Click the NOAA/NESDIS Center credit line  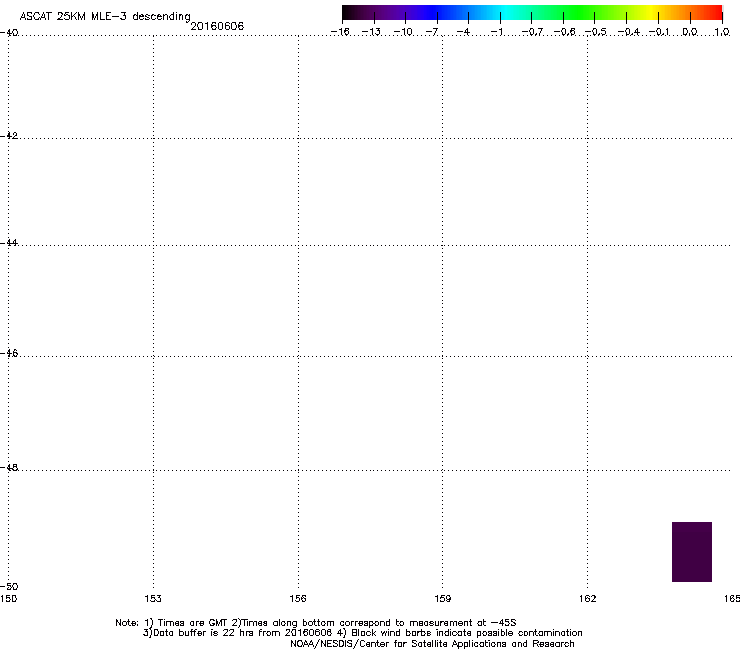click(432, 644)
